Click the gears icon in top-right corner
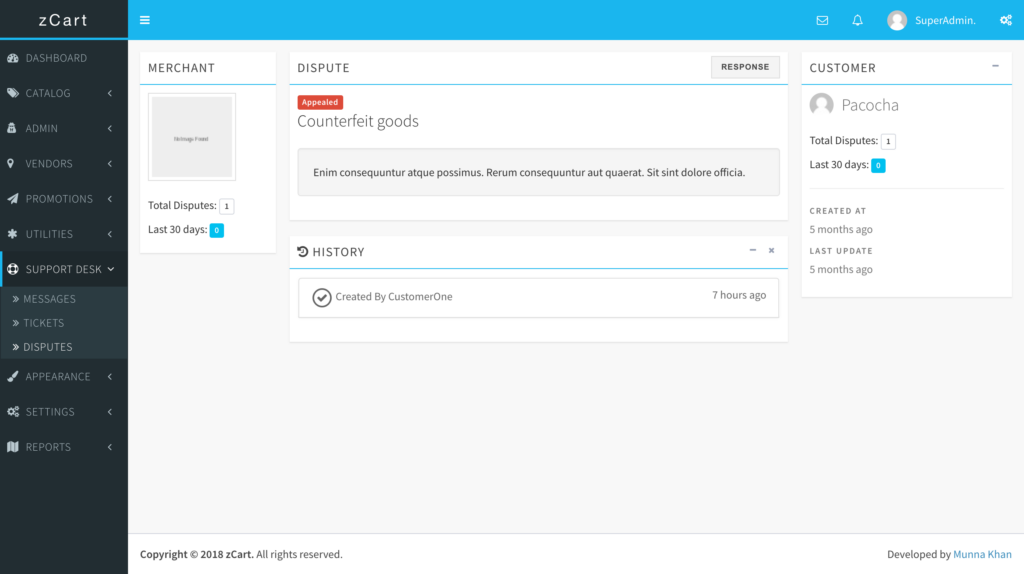The image size is (1024, 574). (x=1005, y=20)
